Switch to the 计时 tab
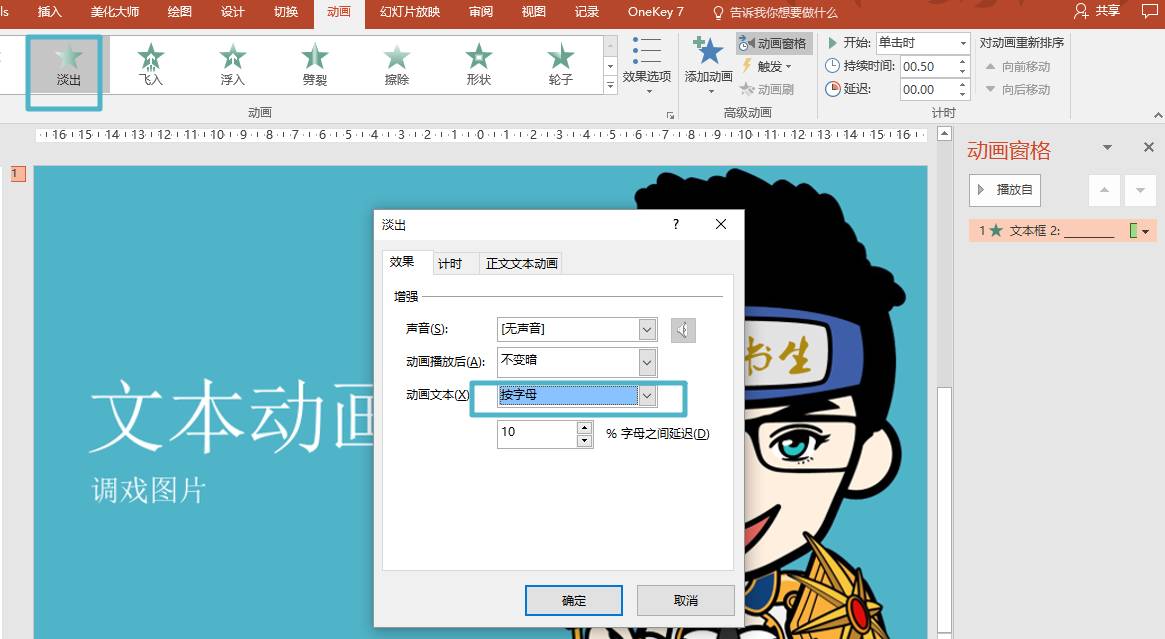Viewport: 1165px width, 639px height. point(450,264)
